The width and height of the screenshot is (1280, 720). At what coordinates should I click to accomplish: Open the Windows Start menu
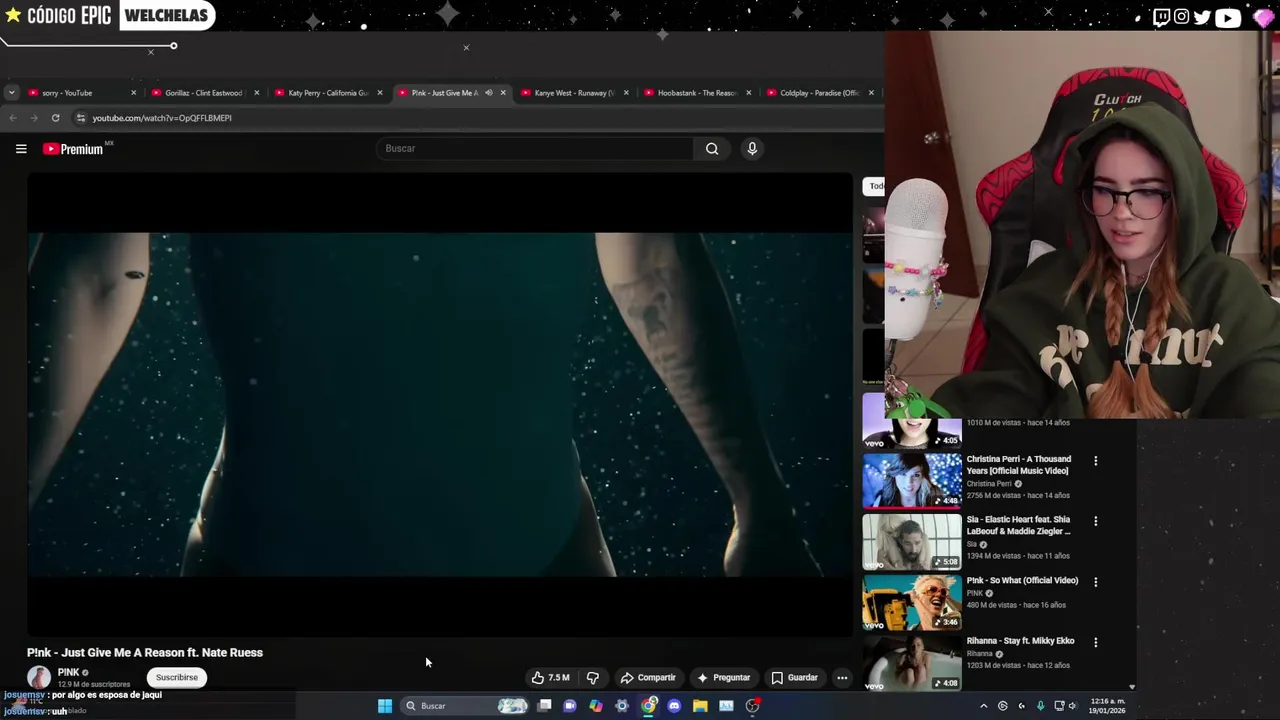click(385, 706)
